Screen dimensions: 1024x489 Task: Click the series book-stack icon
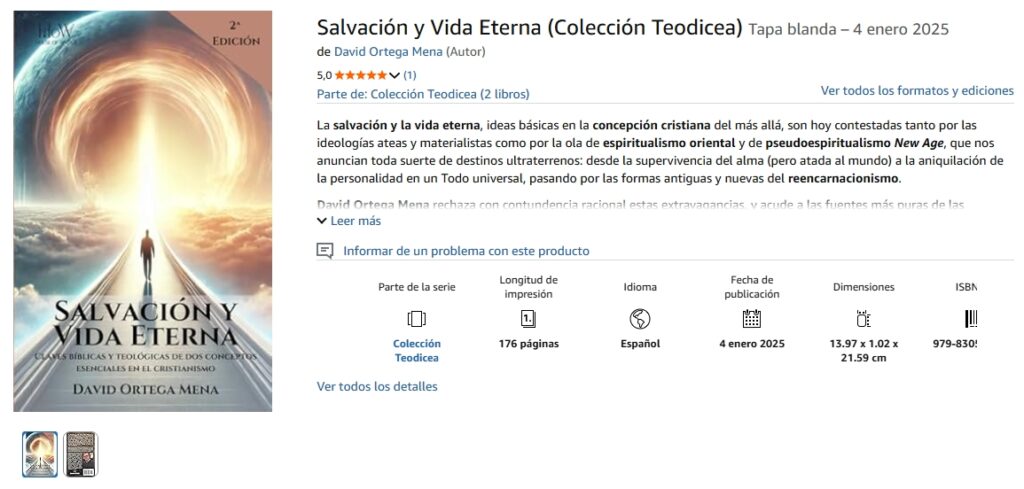416,319
